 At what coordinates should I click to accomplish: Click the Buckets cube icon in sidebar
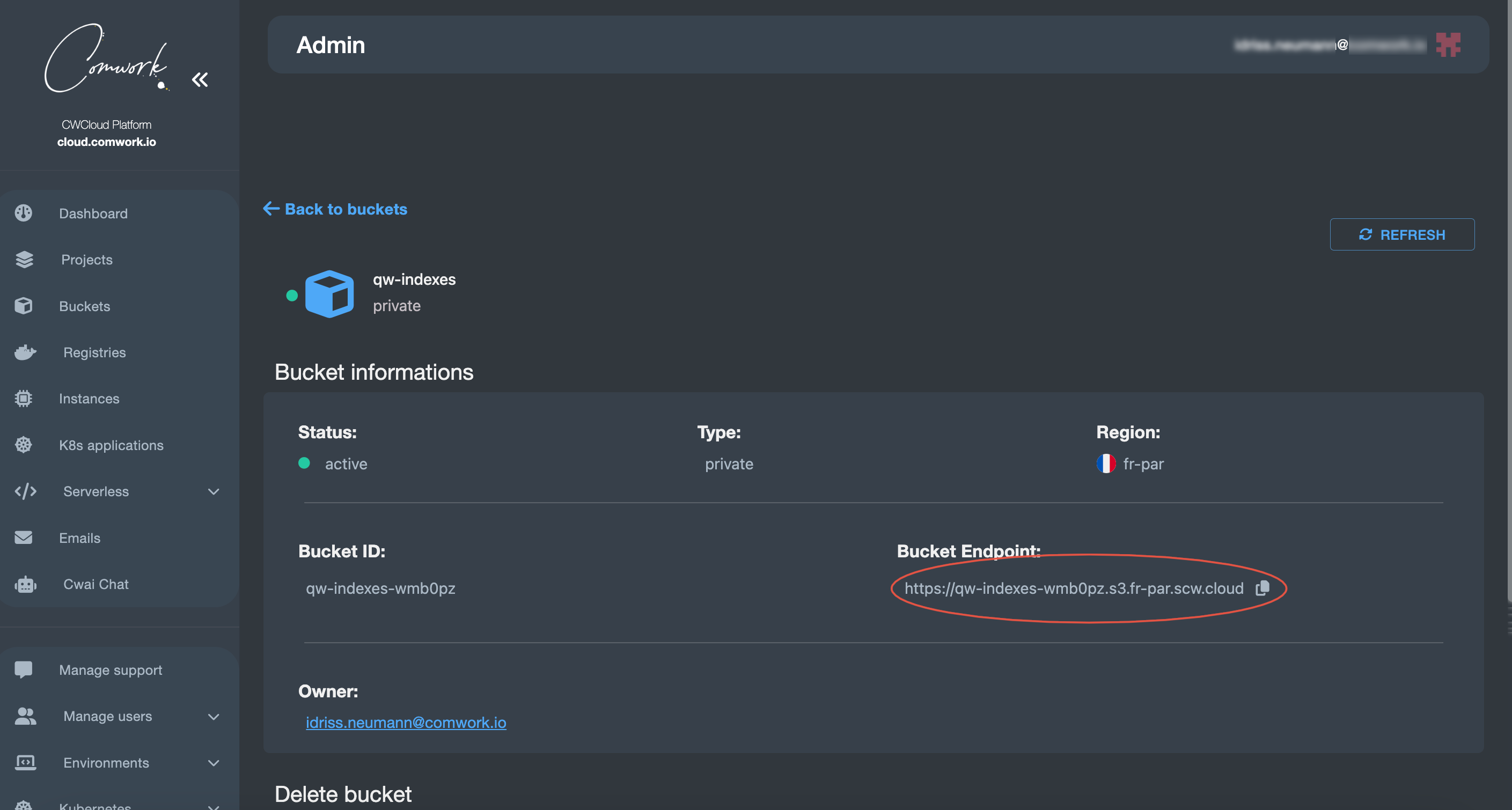coord(24,306)
